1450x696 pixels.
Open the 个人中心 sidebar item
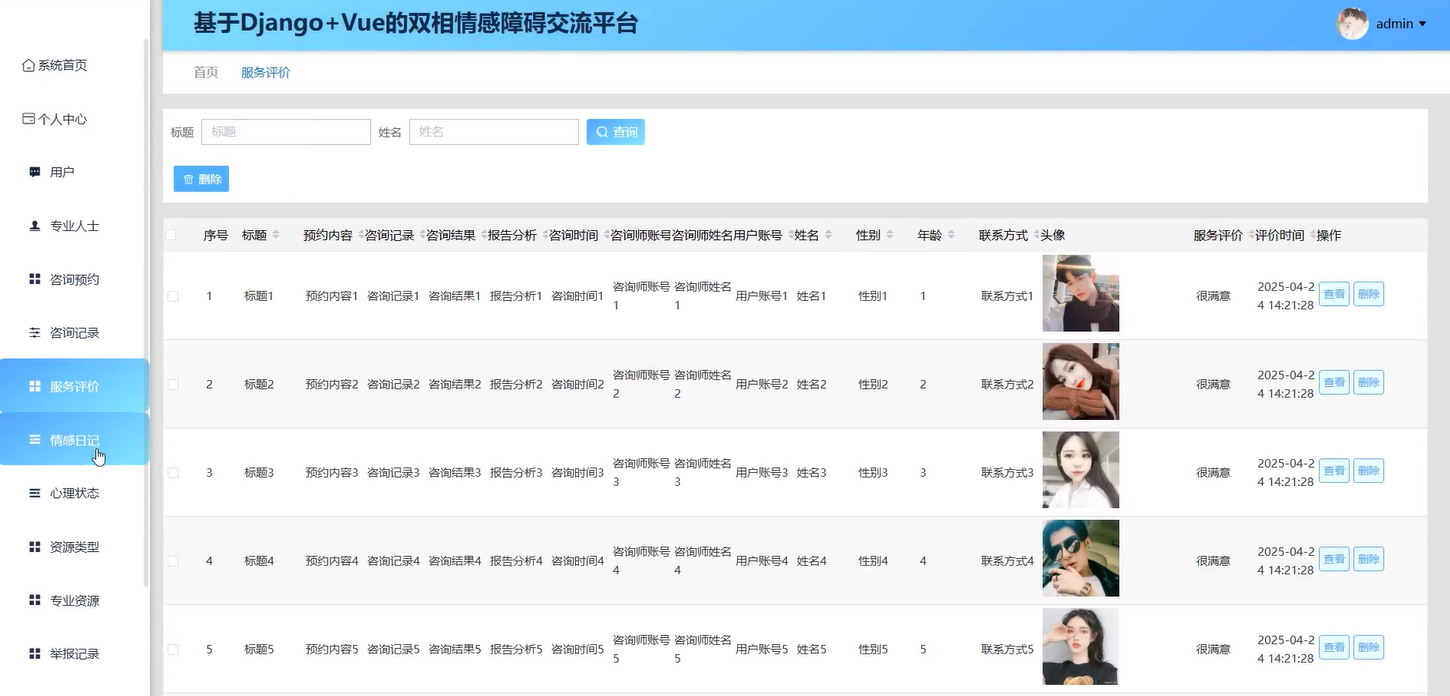coord(57,118)
